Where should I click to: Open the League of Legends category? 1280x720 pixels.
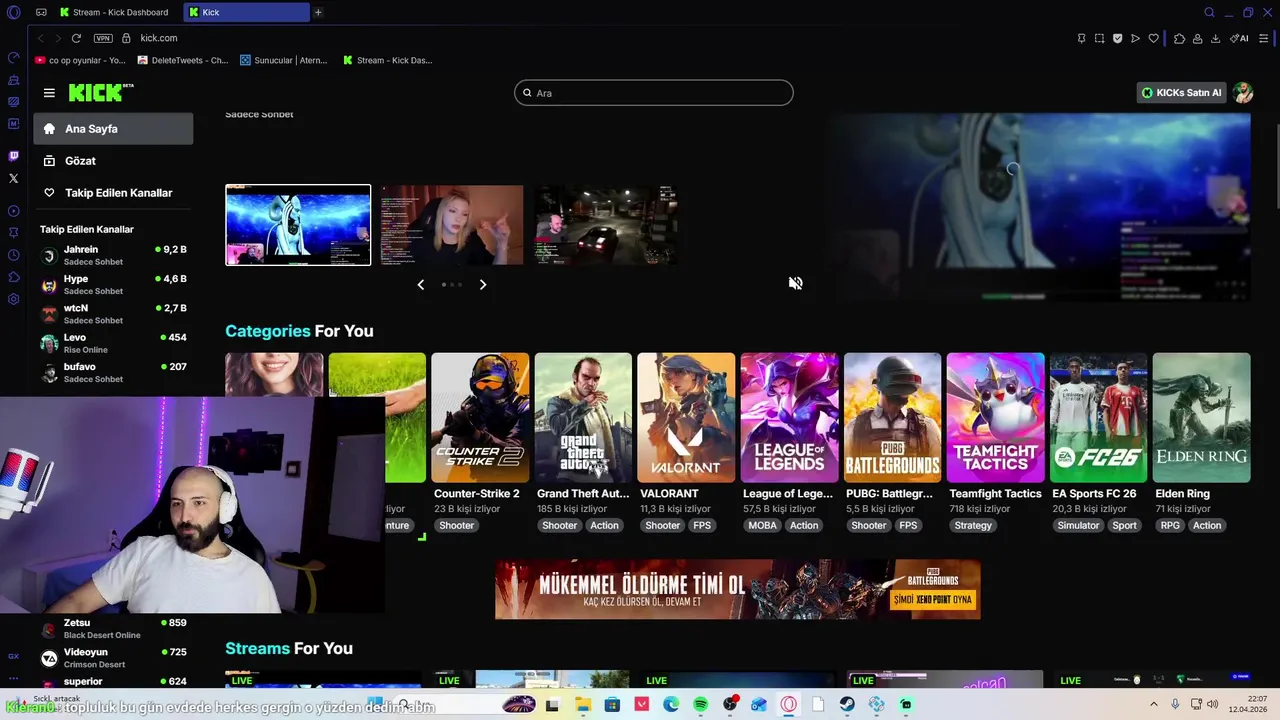[789, 418]
